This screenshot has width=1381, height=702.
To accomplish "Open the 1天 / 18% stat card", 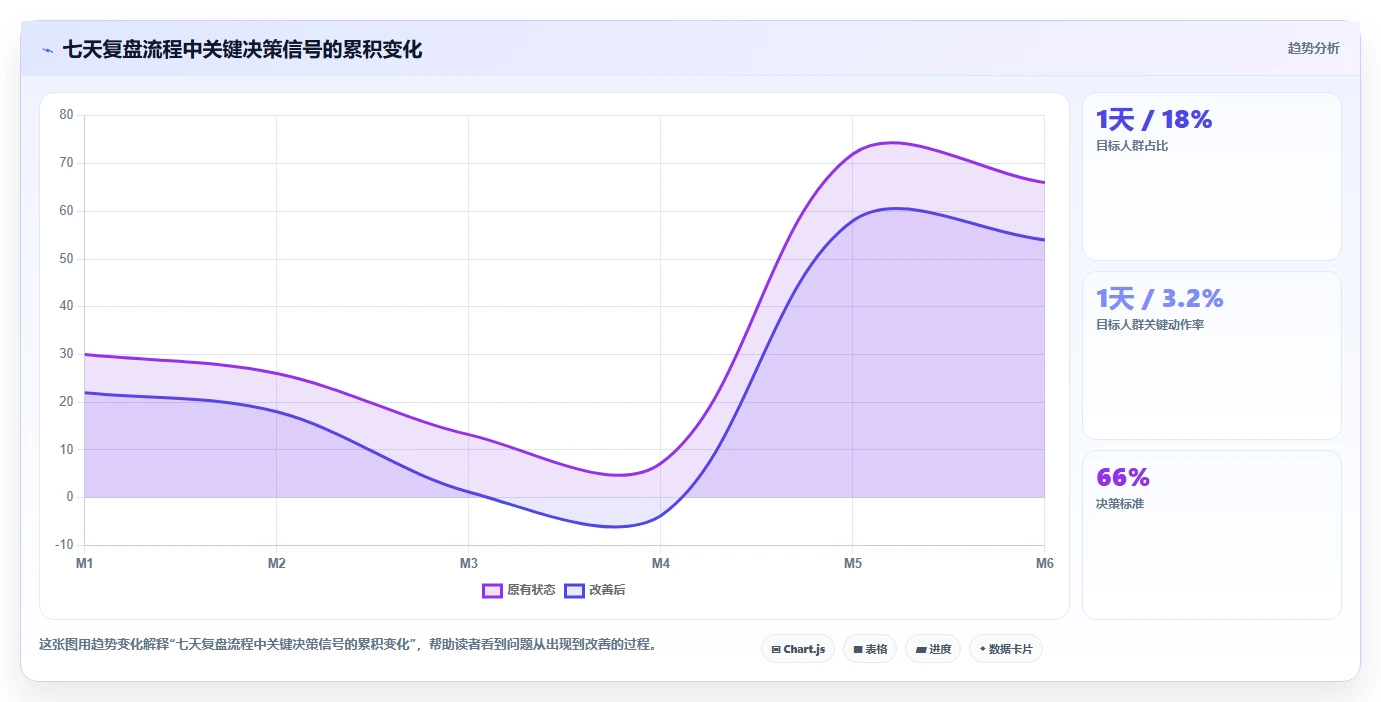I will tap(1211, 177).
